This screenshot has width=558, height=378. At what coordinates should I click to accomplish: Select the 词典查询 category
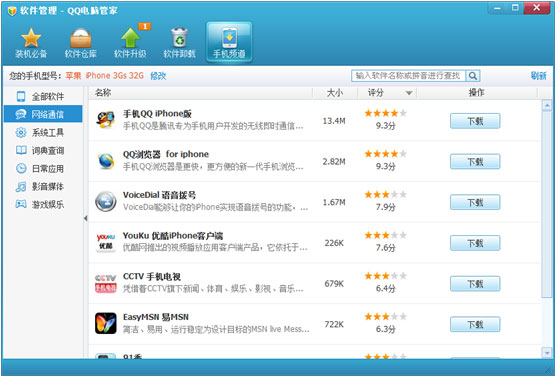[43, 150]
